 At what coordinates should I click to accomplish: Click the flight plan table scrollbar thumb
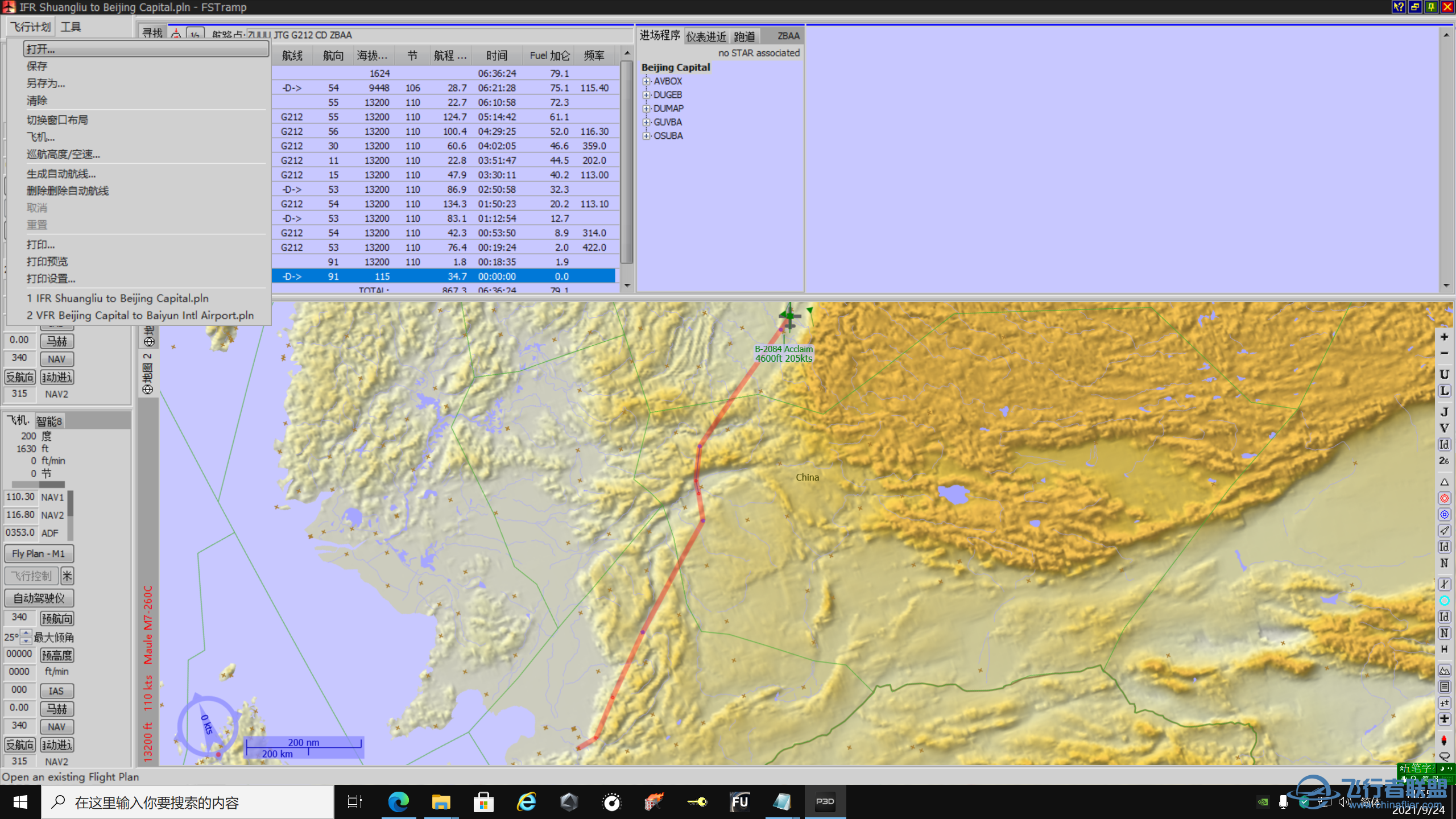point(627,162)
